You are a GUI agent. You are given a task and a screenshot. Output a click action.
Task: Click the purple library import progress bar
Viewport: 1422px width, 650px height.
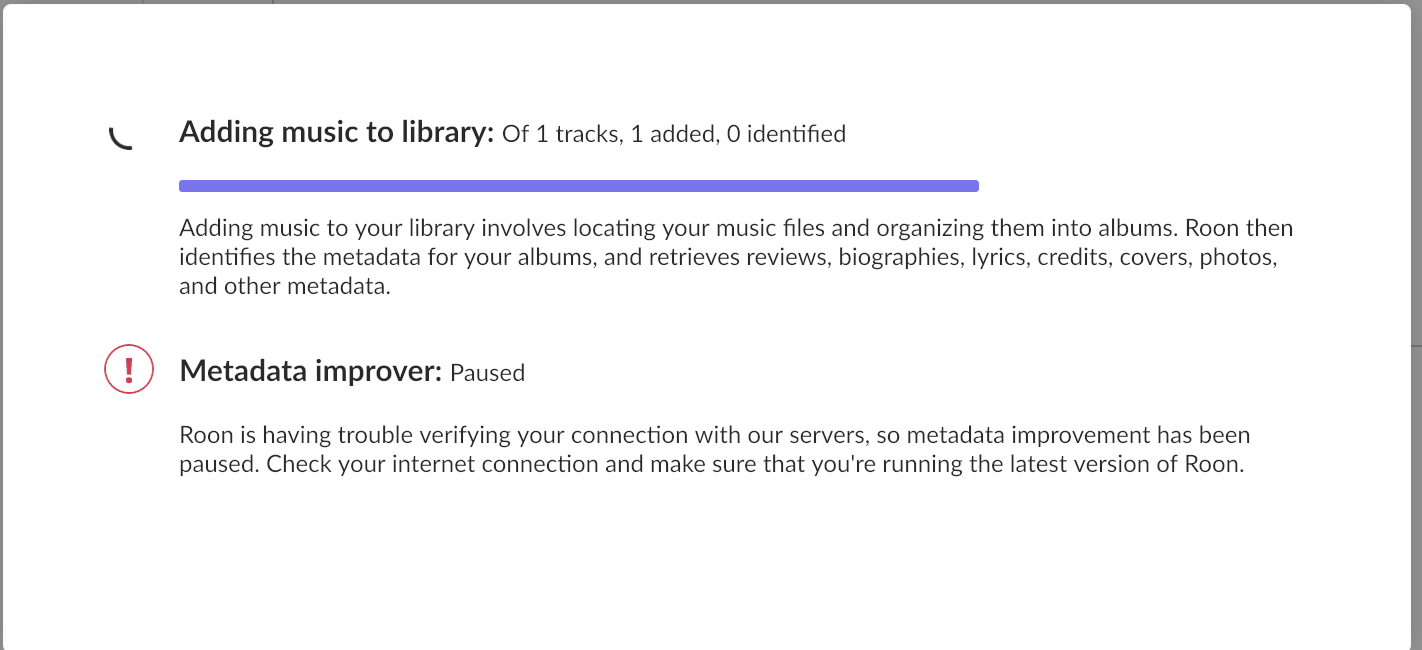click(x=578, y=185)
